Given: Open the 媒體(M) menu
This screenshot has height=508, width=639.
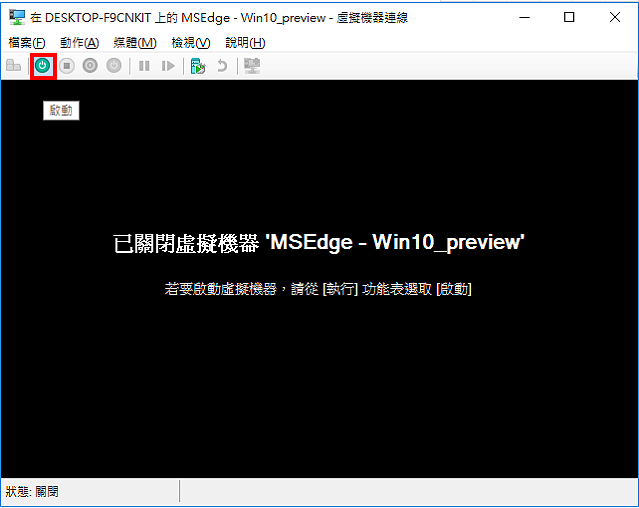Looking at the screenshot, I should point(135,43).
